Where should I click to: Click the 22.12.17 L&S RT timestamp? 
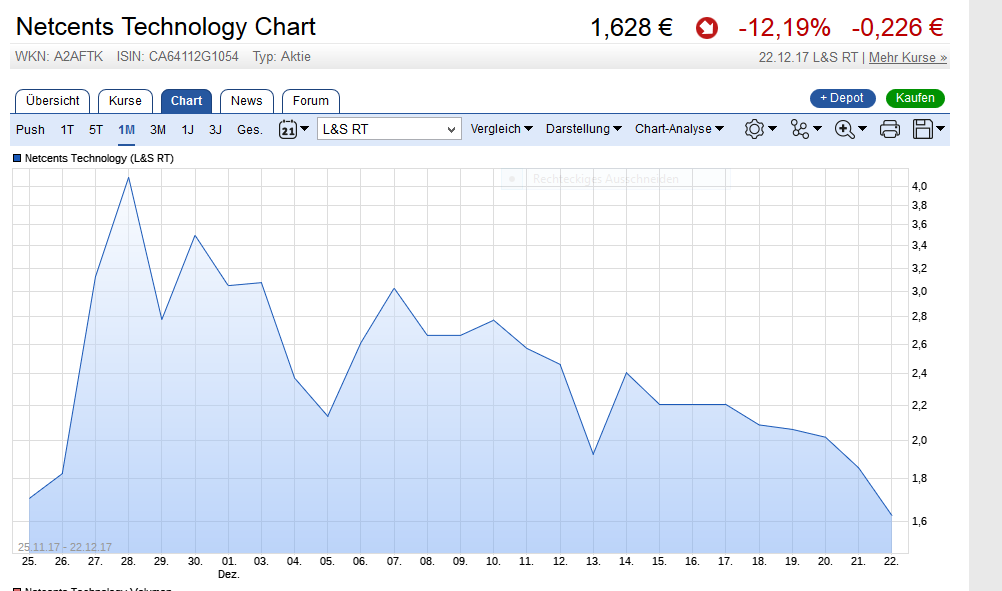click(x=808, y=58)
